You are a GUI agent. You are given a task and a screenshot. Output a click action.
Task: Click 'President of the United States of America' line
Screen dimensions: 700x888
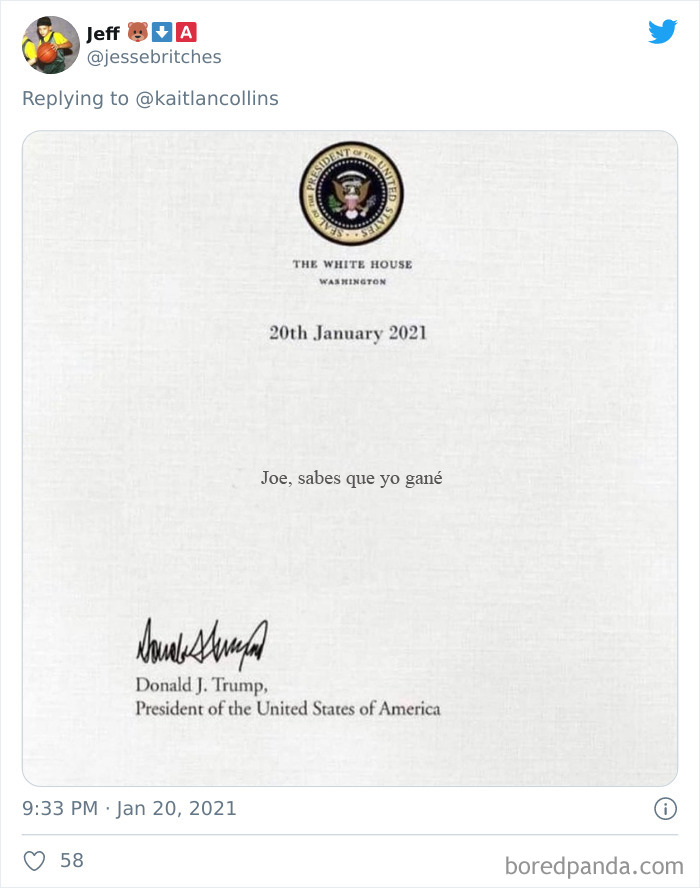288,709
